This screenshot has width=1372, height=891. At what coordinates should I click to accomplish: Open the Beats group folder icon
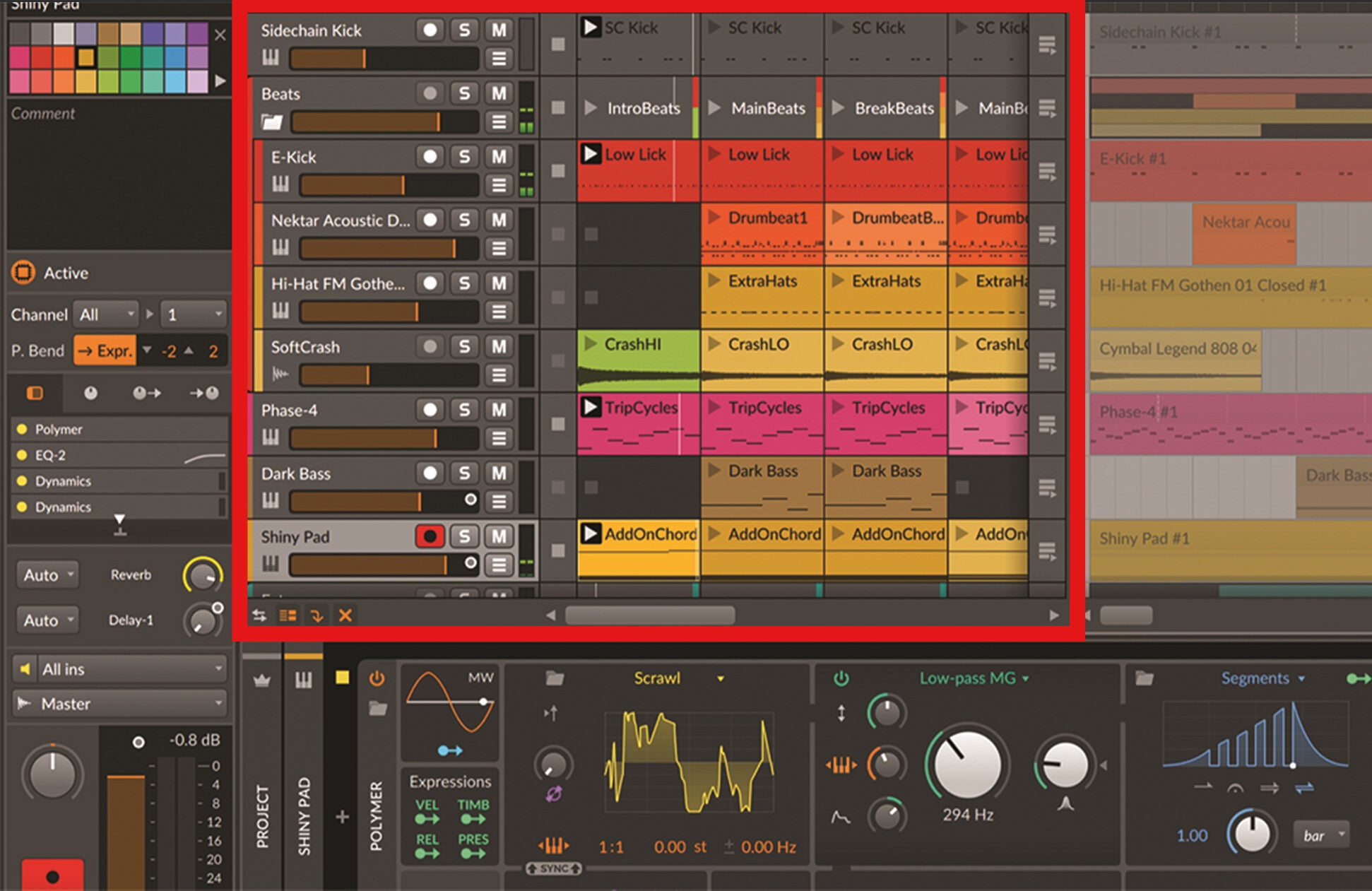(x=271, y=122)
